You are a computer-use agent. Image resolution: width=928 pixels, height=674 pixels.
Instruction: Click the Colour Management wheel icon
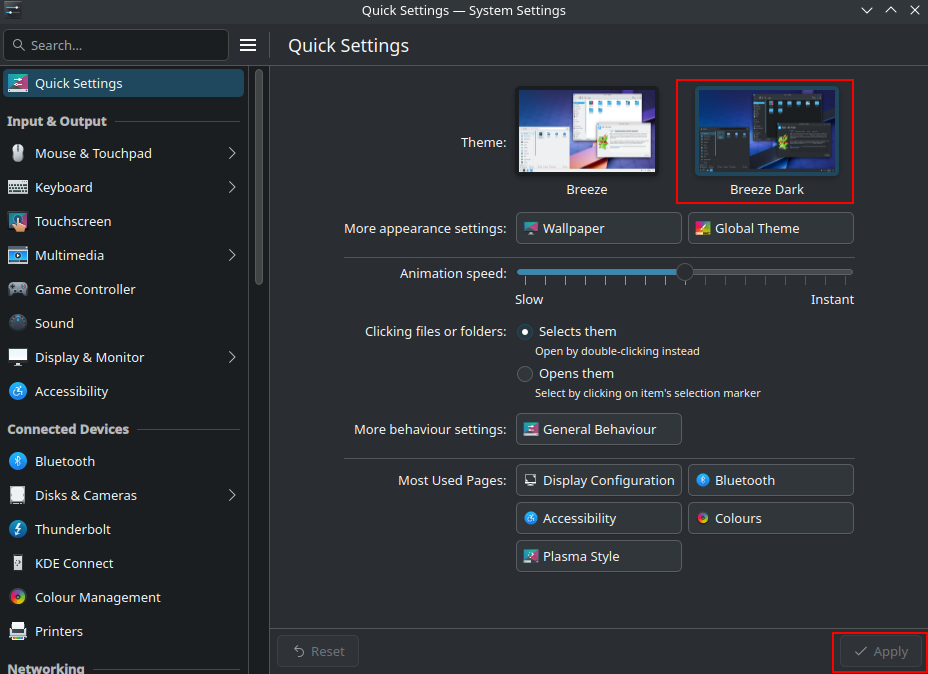coord(18,597)
